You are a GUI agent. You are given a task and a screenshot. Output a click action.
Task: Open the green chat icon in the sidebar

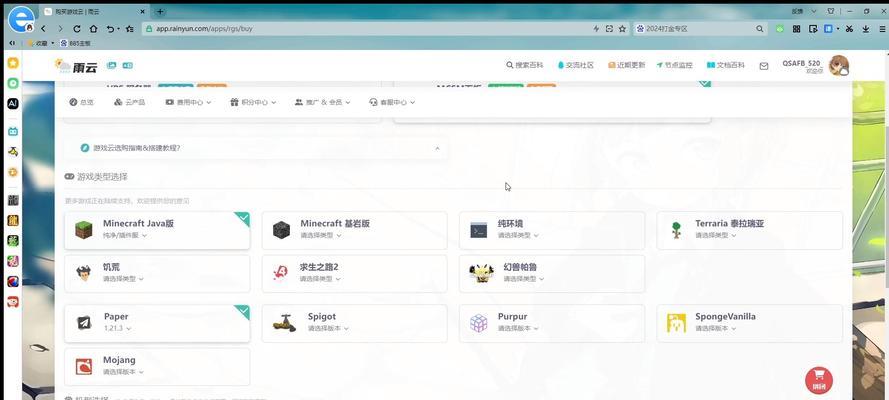[12, 83]
